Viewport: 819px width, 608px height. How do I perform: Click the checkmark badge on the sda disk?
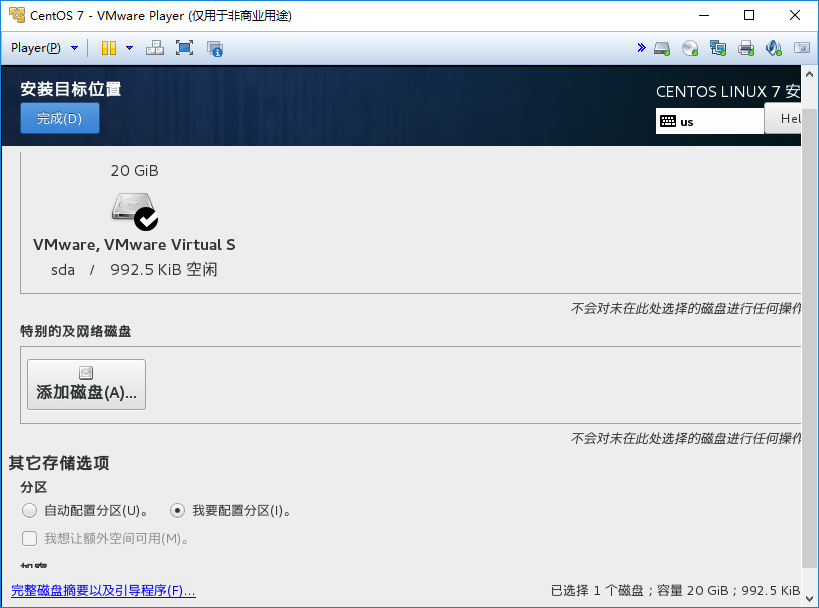tap(146, 219)
